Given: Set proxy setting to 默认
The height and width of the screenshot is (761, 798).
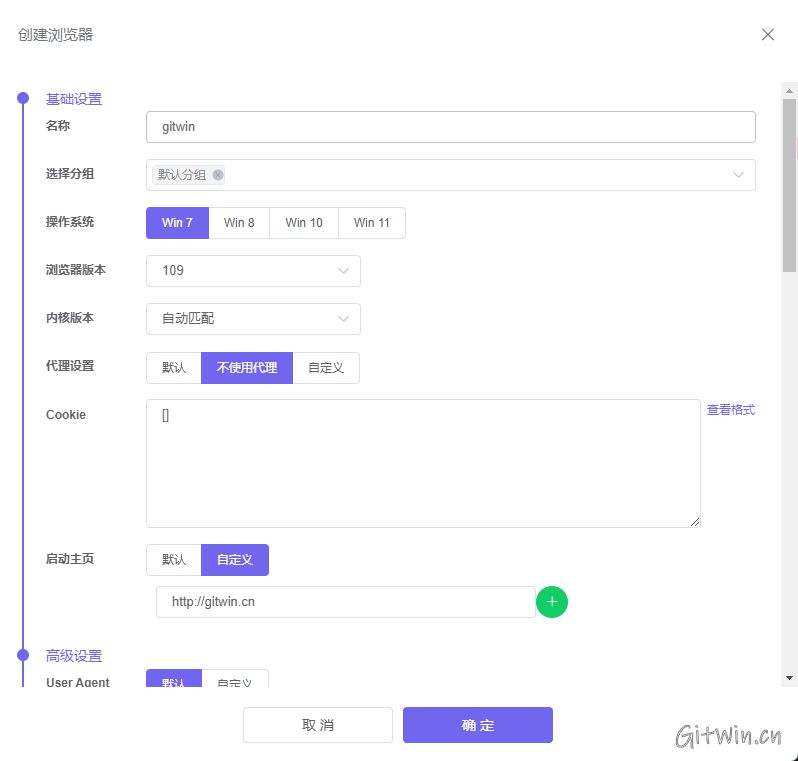Looking at the screenshot, I should pyautogui.click(x=174, y=368).
